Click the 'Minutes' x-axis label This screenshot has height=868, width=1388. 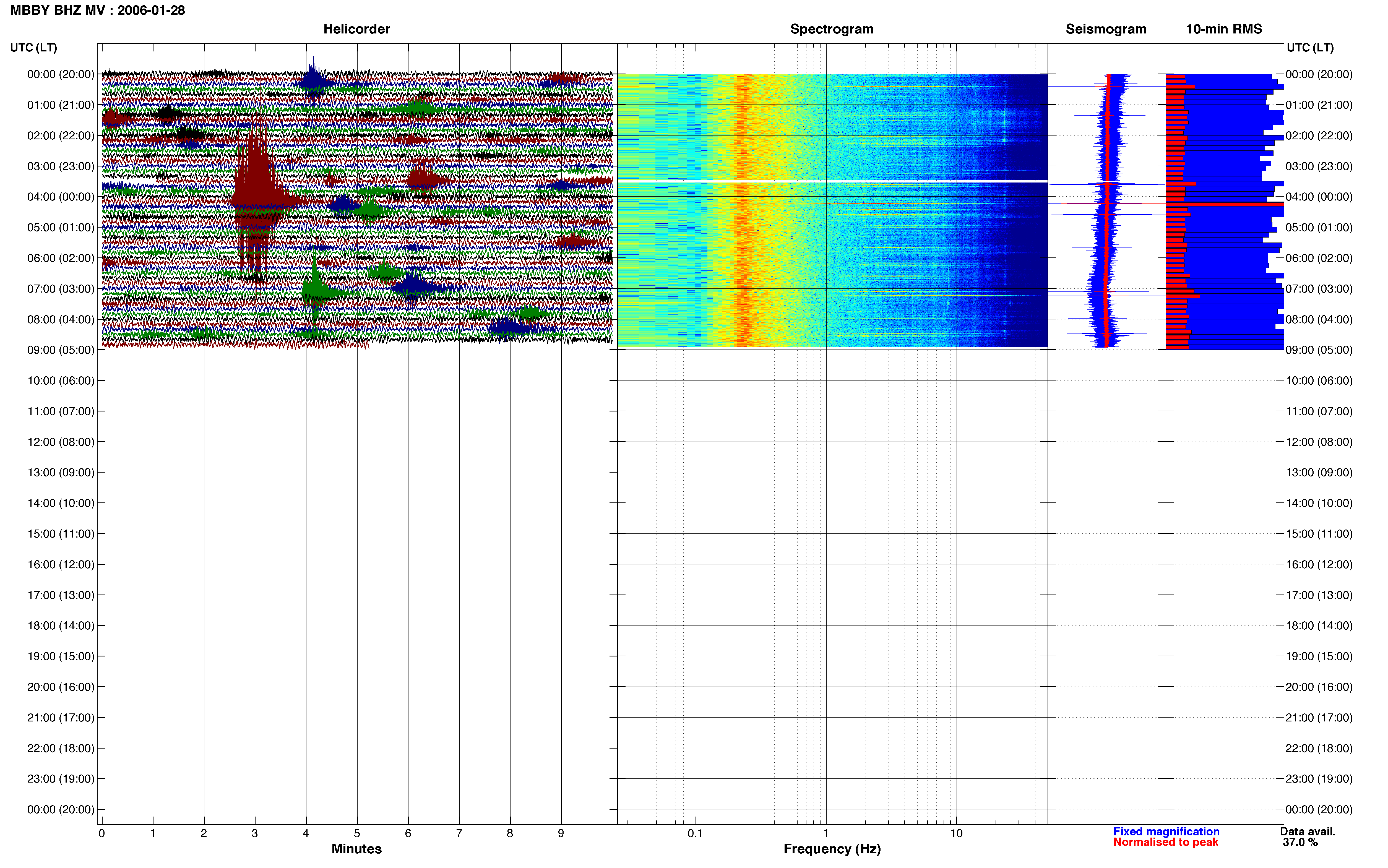(356, 848)
